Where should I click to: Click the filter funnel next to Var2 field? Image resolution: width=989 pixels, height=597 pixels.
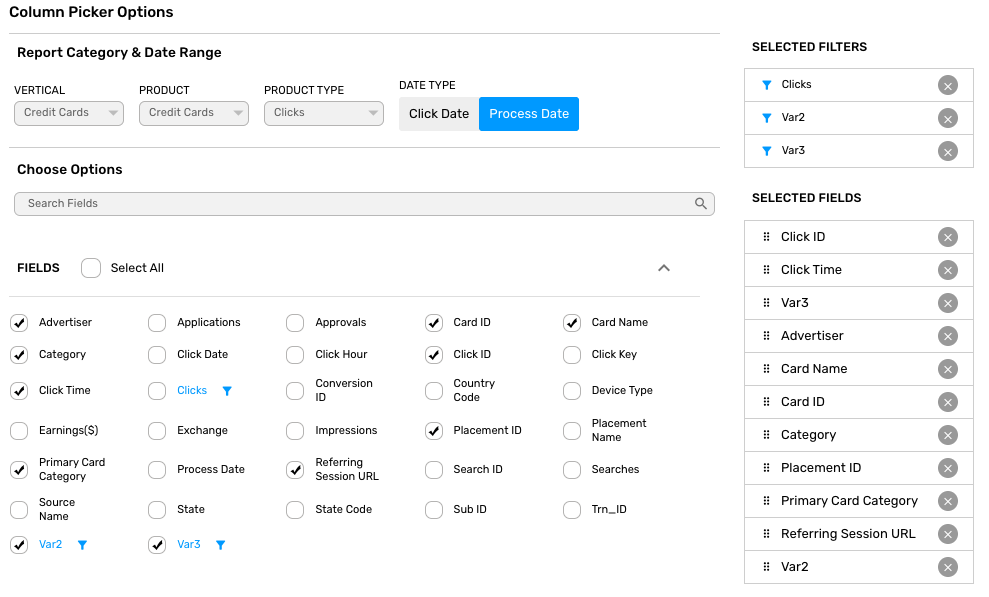82,545
